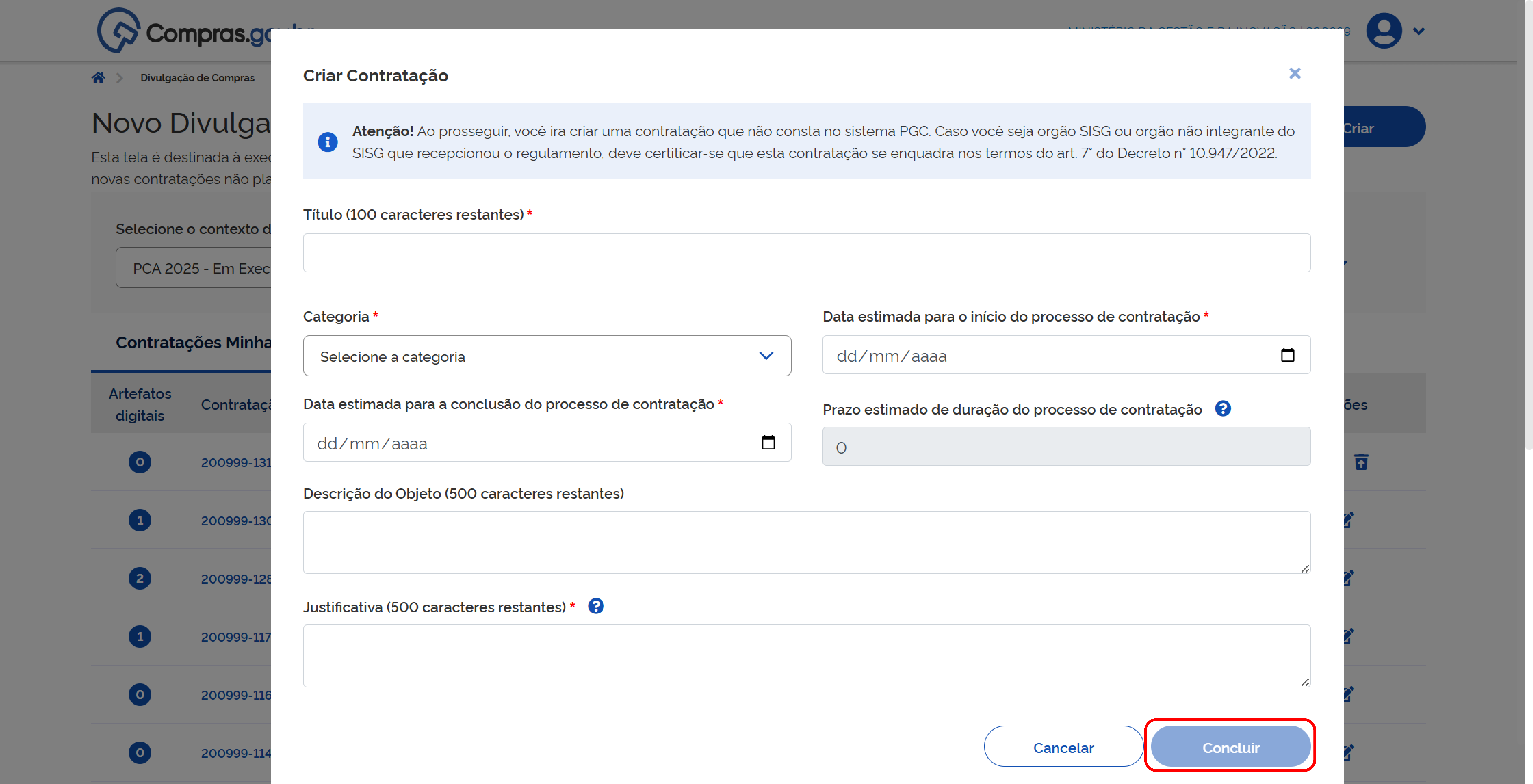The height and width of the screenshot is (784, 1533).
Task: Click artefatos badge for 200999-114
Action: (140, 753)
